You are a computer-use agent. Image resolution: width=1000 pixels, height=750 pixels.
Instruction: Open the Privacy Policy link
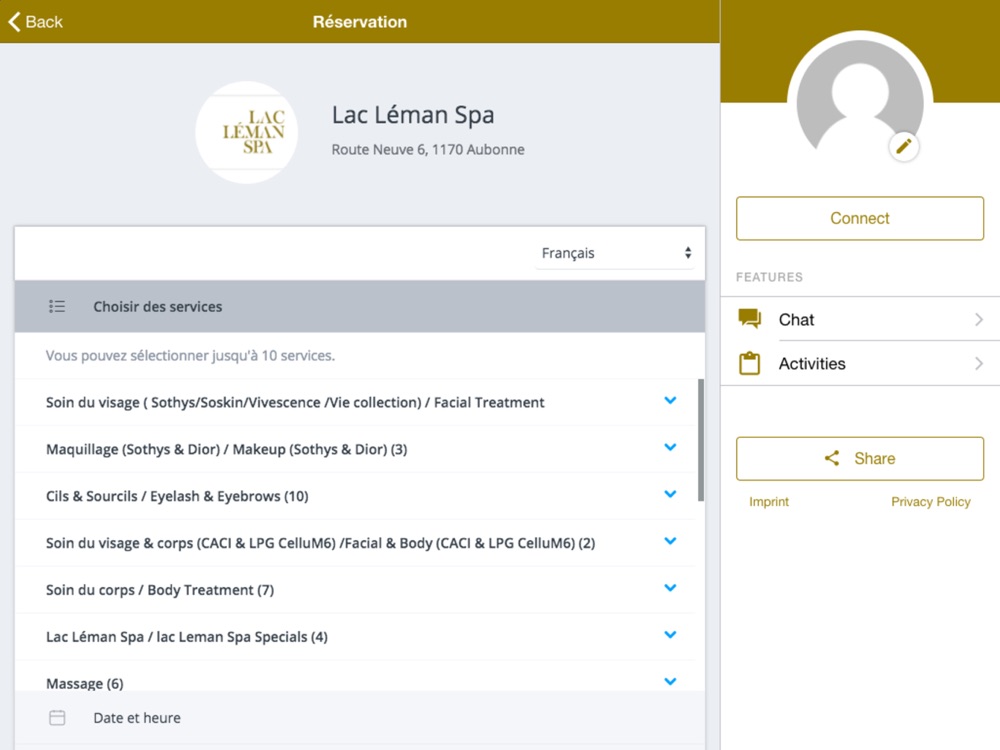[x=930, y=502]
